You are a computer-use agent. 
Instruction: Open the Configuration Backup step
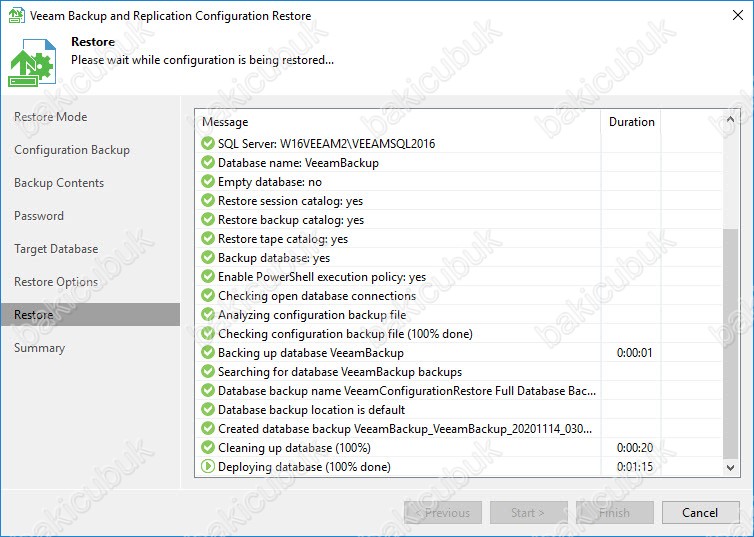point(72,150)
